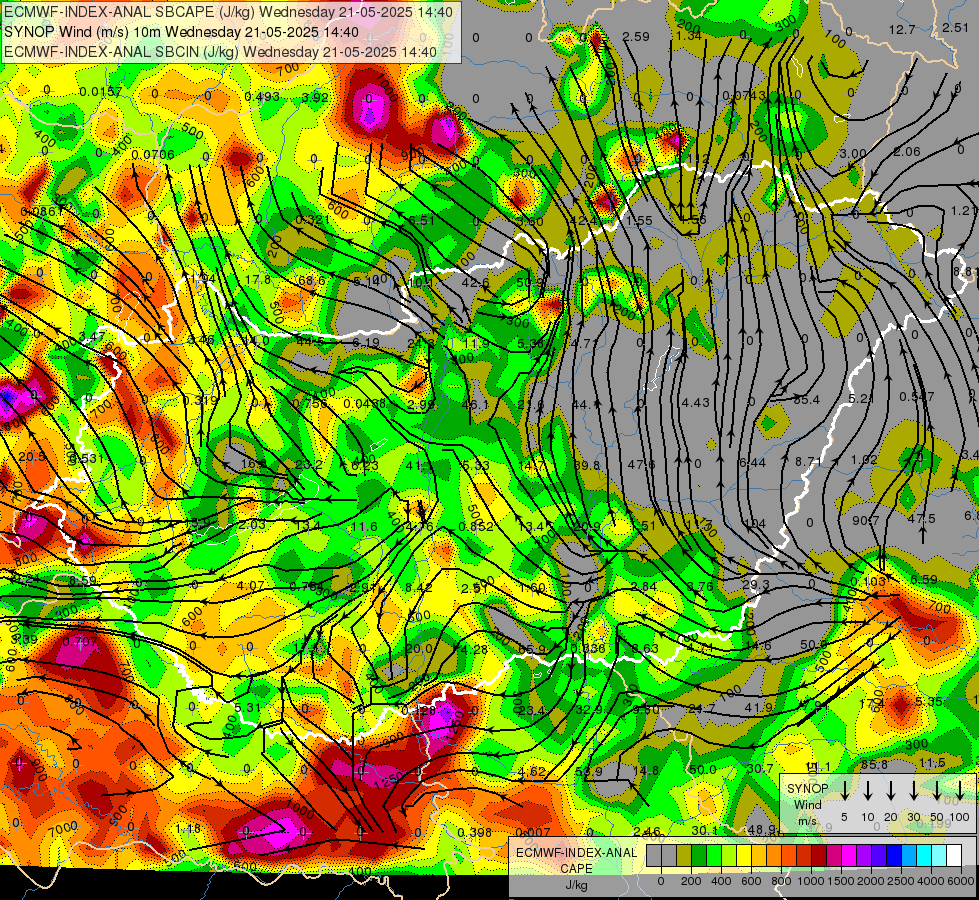Click the 1.55 value on the map
Viewport: 979px width, 900px height.
(x=639, y=220)
